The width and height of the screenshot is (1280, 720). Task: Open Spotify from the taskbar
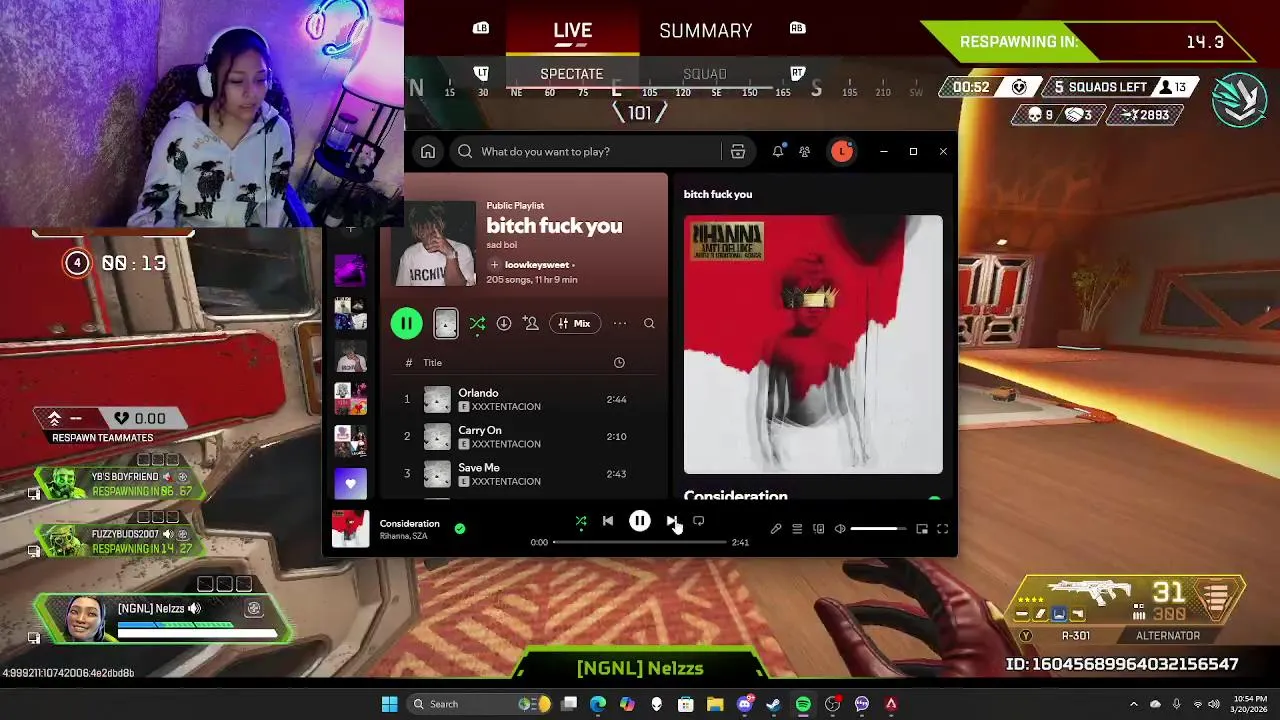coord(803,704)
